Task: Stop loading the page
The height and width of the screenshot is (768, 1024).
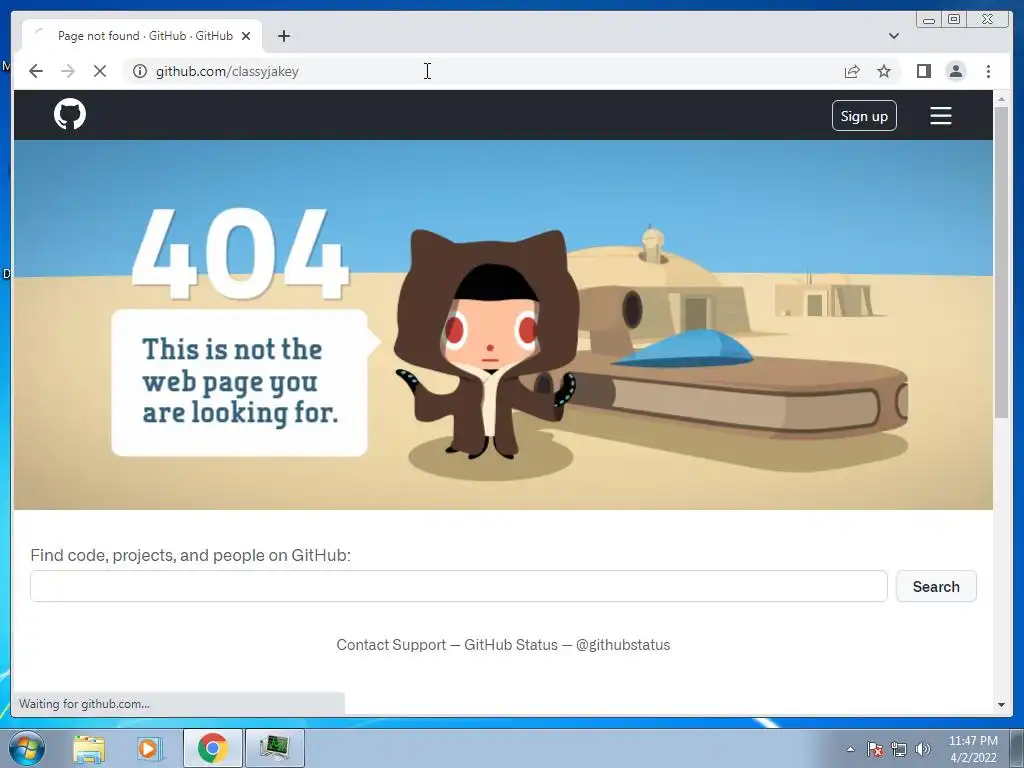Action: tap(100, 71)
